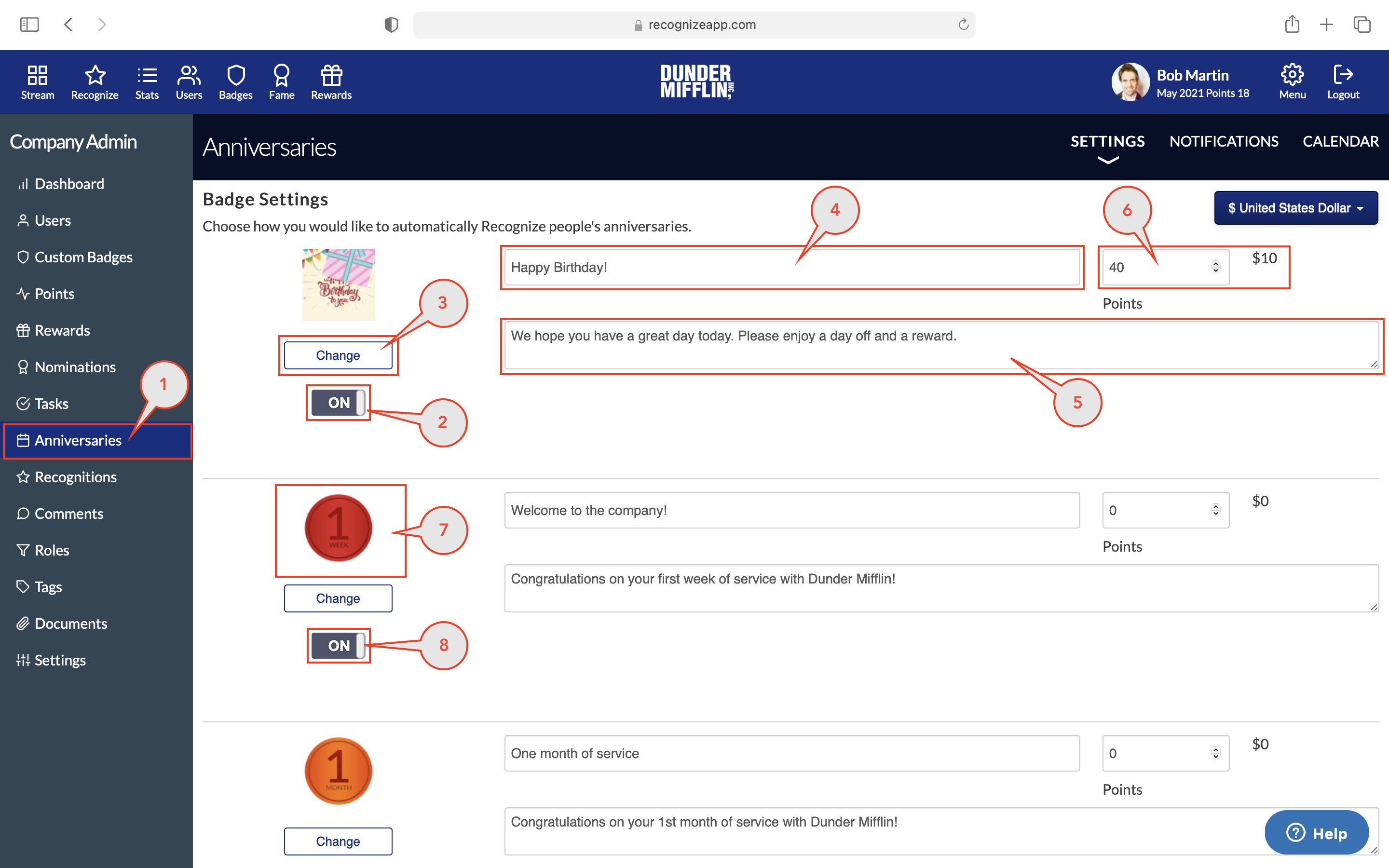Open the Stream icon in top navigation
This screenshot has height=868, width=1389.
pyautogui.click(x=37, y=75)
